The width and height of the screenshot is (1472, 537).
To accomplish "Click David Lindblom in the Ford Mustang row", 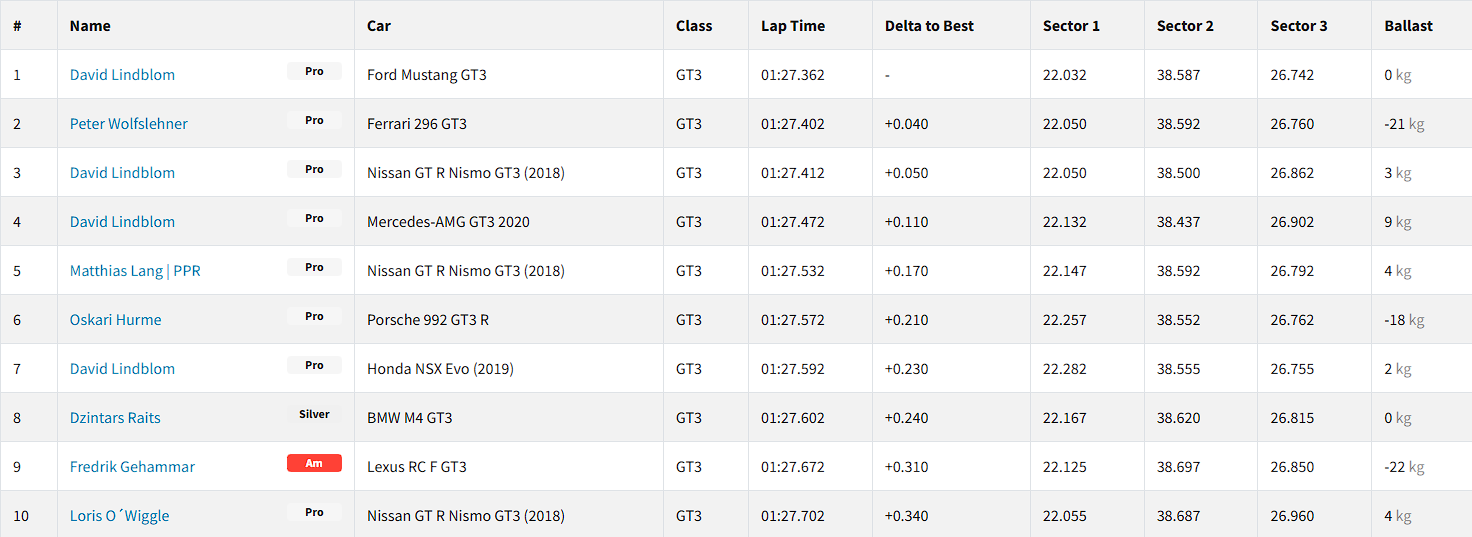I will click(122, 75).
